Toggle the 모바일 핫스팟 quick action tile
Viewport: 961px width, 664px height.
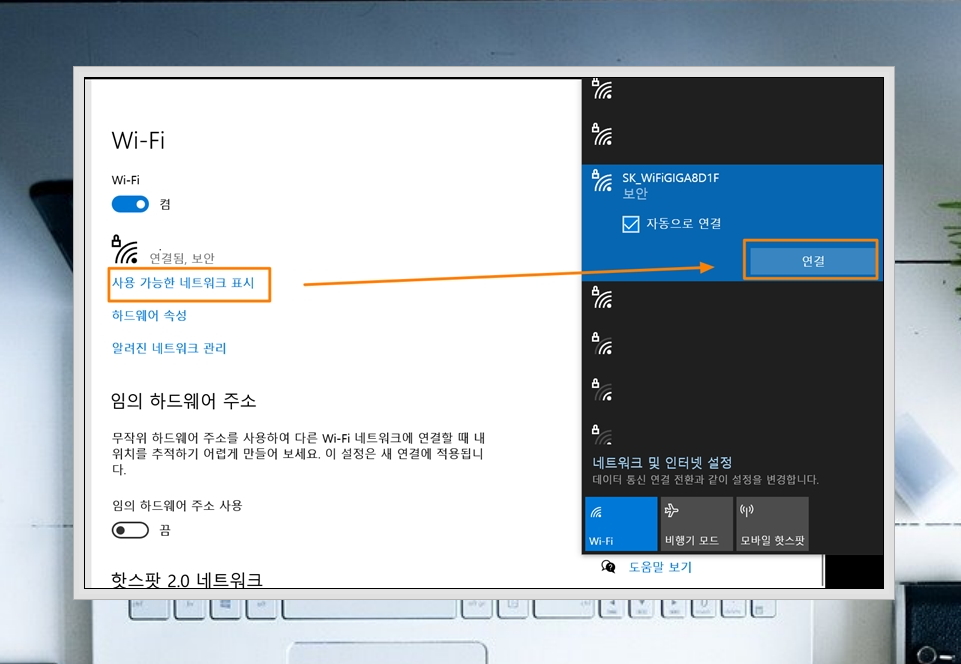coord(772,524)
